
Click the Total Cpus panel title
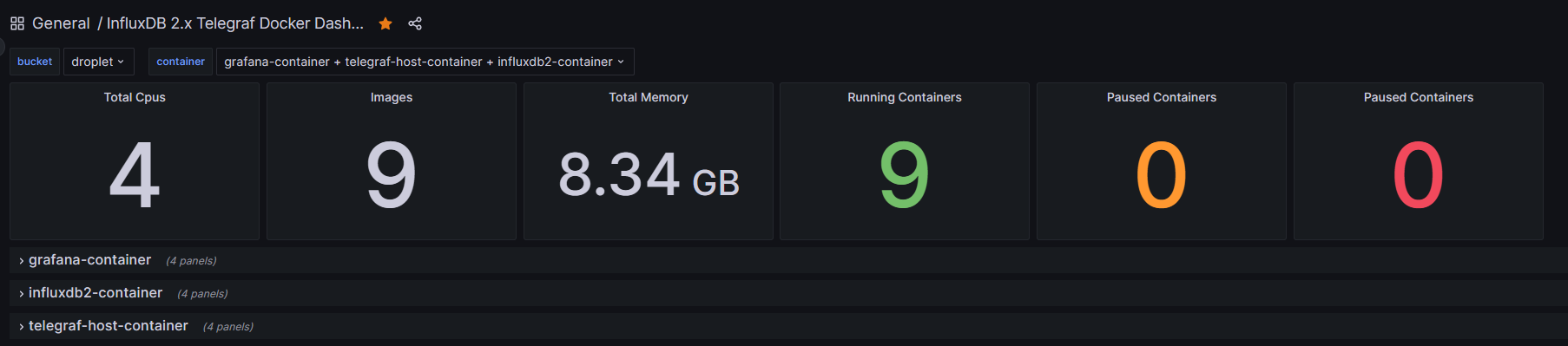135,97
